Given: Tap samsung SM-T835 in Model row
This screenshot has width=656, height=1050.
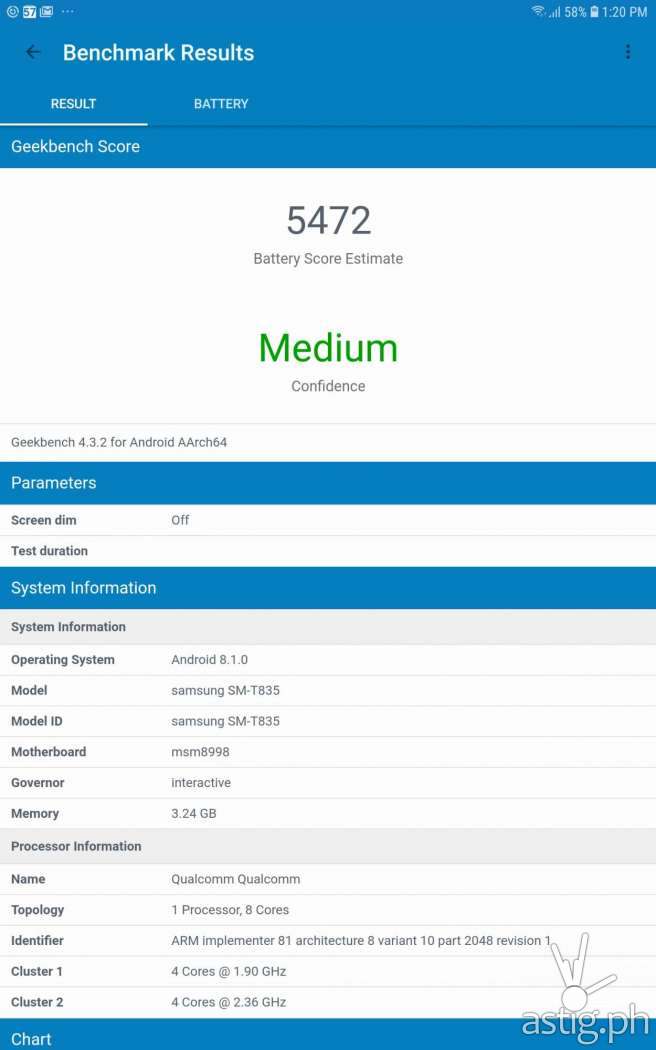Looking at the screenshot, I should coord(226,690).
